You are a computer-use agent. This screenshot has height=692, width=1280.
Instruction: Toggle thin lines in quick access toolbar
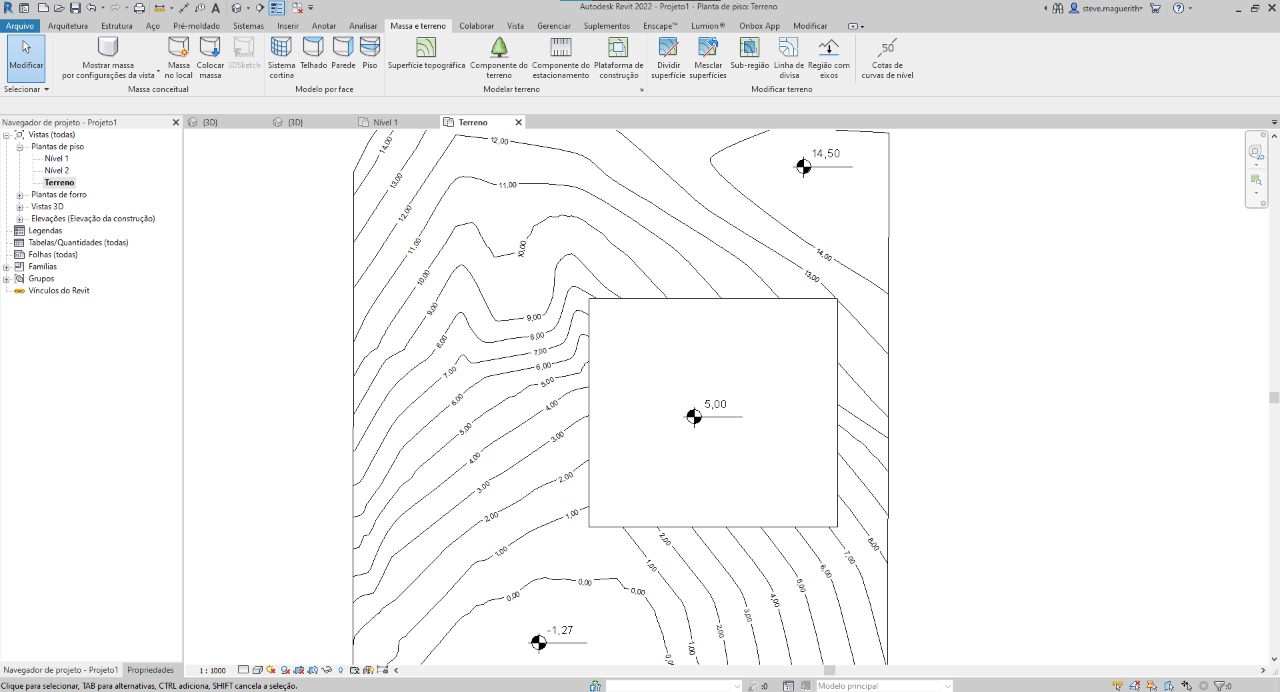[277, 8]
